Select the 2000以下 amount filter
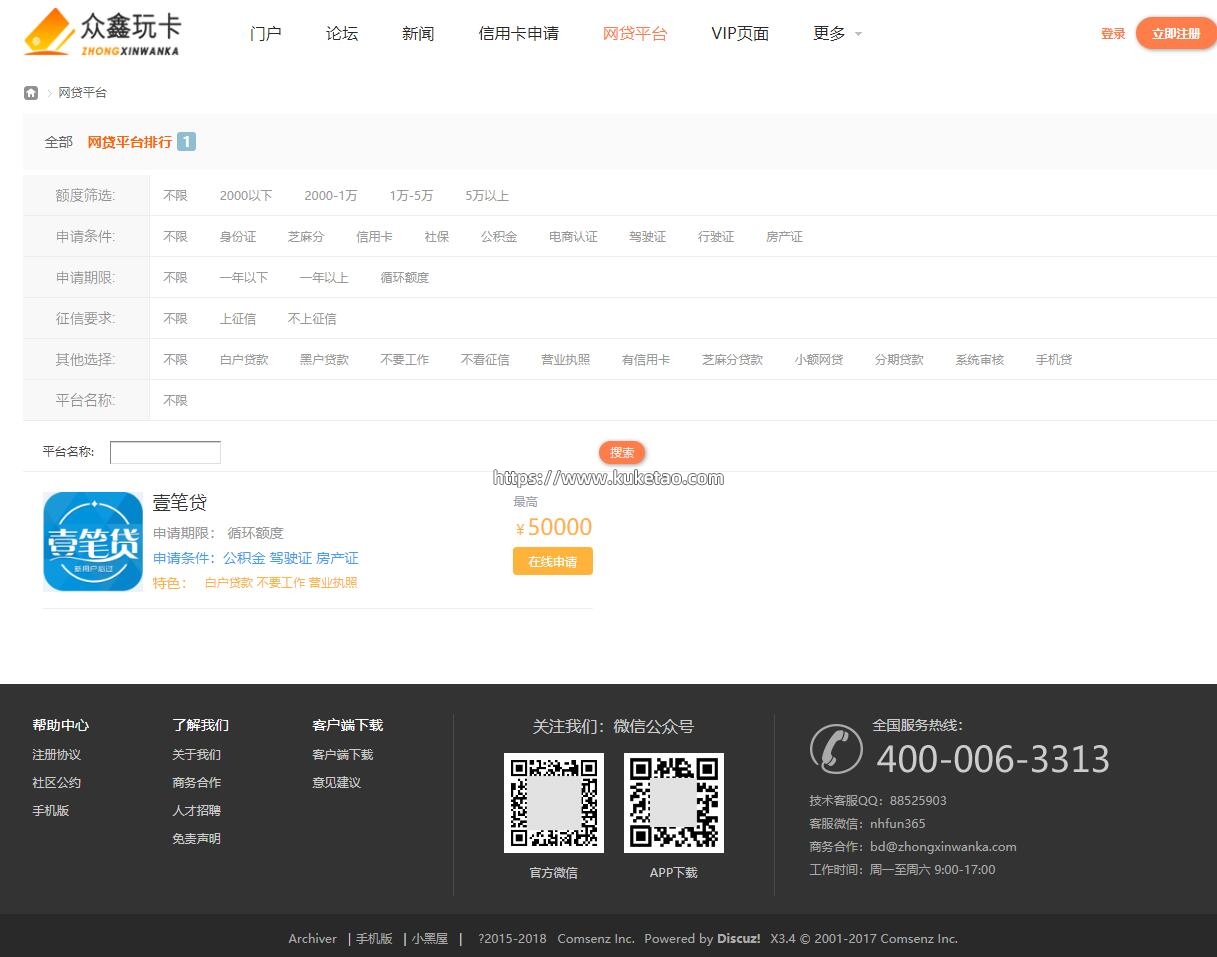Screen dimensions: 1217x957 coord(245,196)
